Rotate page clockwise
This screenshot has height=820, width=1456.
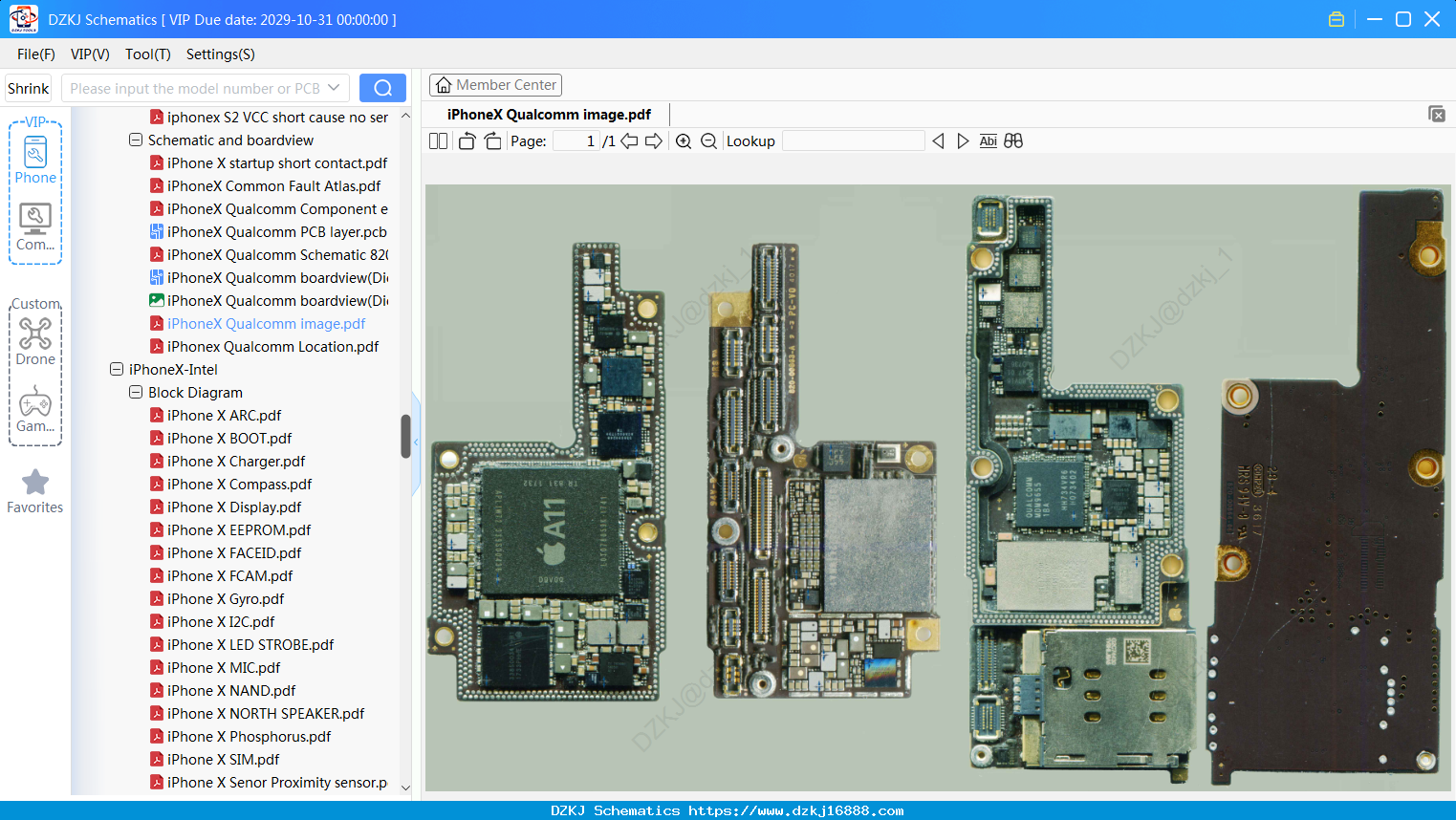(x=492, y=141)
